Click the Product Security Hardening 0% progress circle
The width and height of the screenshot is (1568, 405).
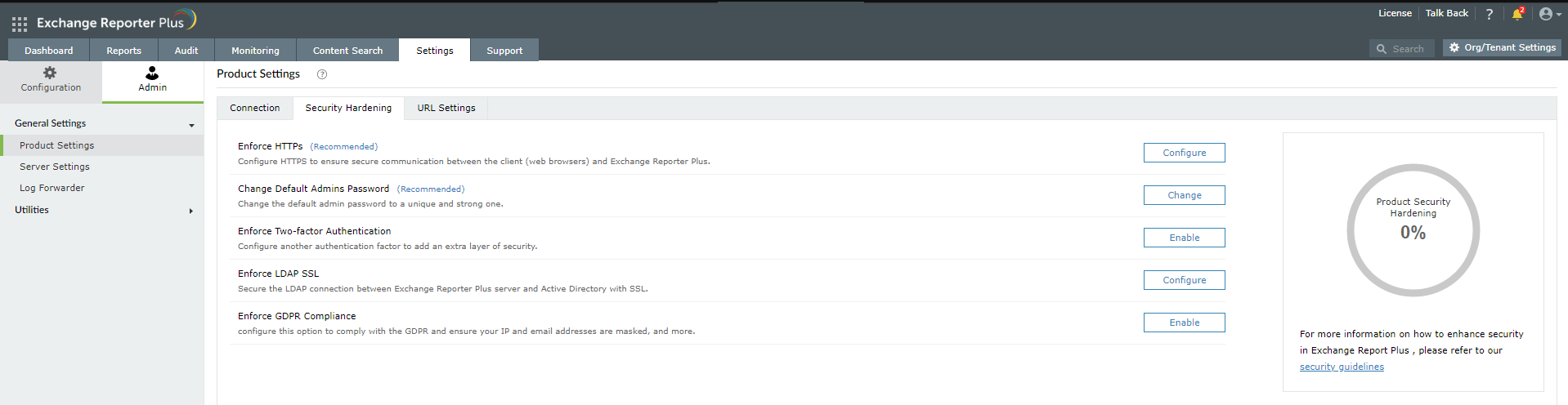click(x=1413, y=230)
